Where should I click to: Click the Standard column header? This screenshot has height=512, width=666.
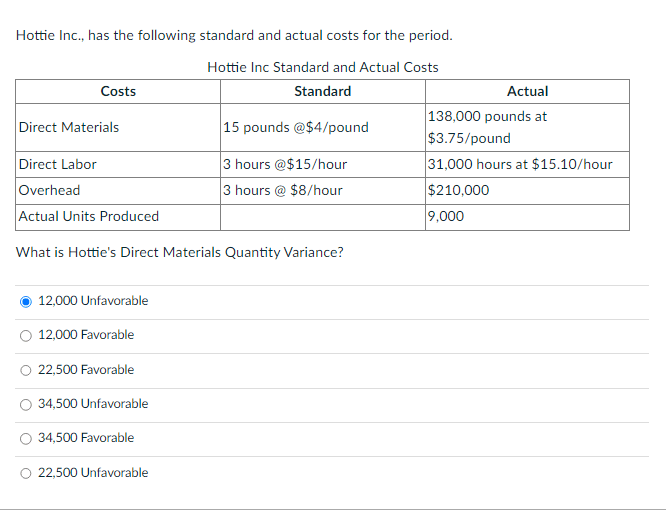coord(323,91)
